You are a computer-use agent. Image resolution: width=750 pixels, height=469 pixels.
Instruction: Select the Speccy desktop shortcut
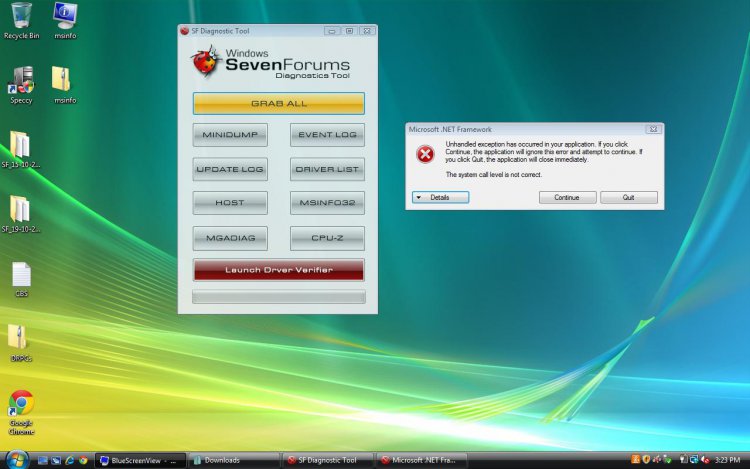point(21,86)
